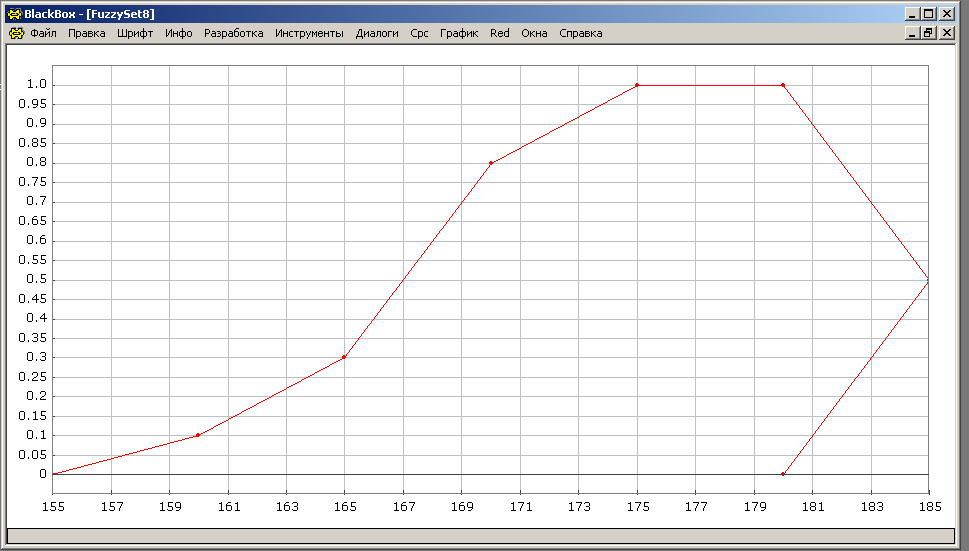The height and width of the screenshot is (551, 969).
Task: Open the Инфо menu
Action: [x=179, y=33]
